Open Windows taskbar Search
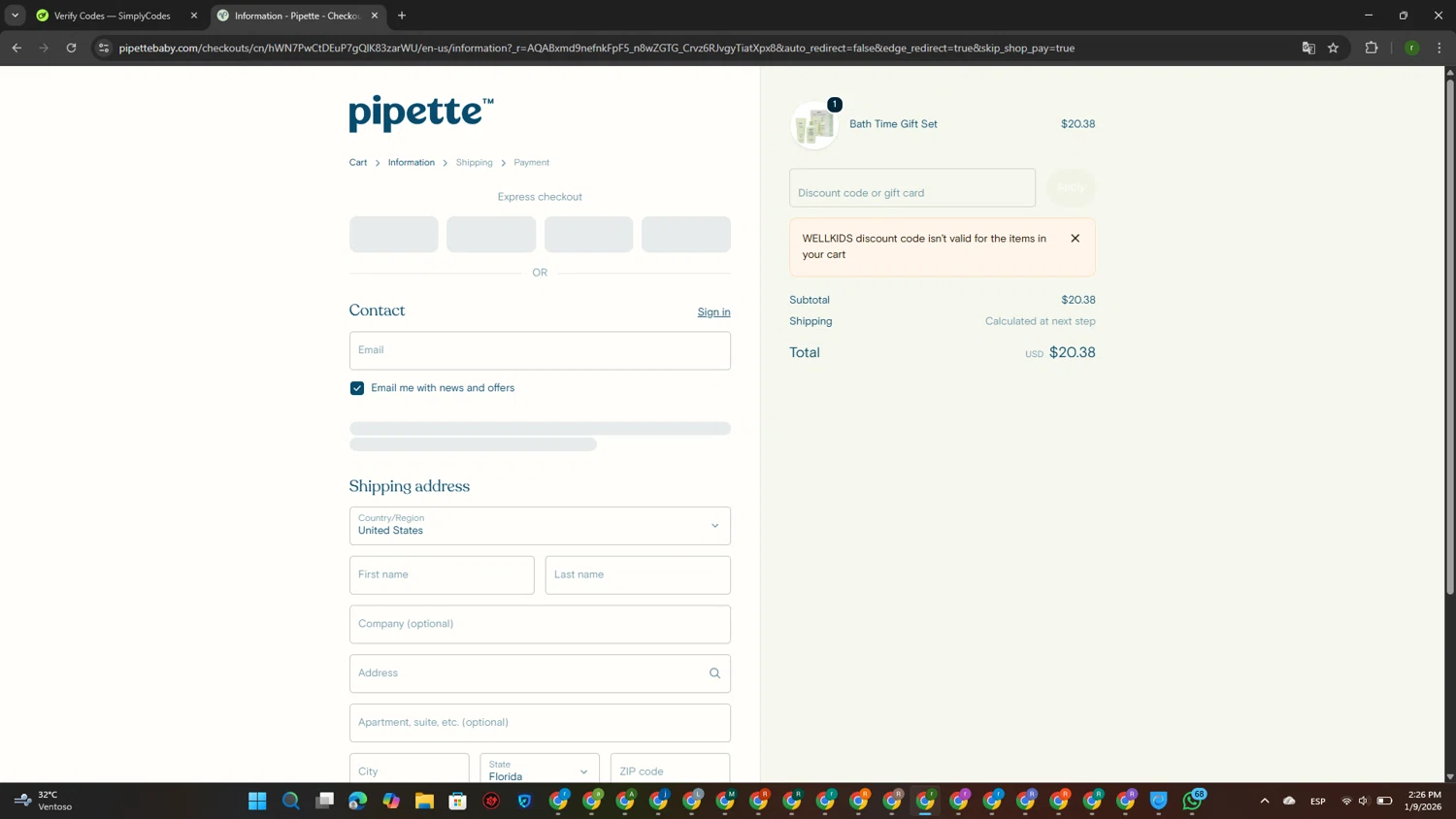Image resolution: width=1456 pixels, height=819 pixels. pyautogui.click(x=290, y=801)
